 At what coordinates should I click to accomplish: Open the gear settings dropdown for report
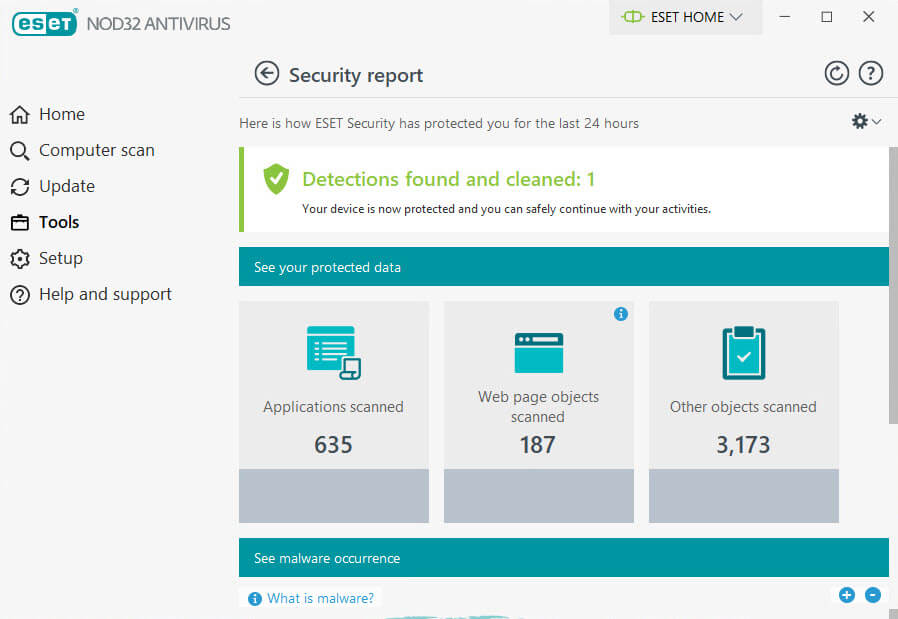click(x=865, y=121)
